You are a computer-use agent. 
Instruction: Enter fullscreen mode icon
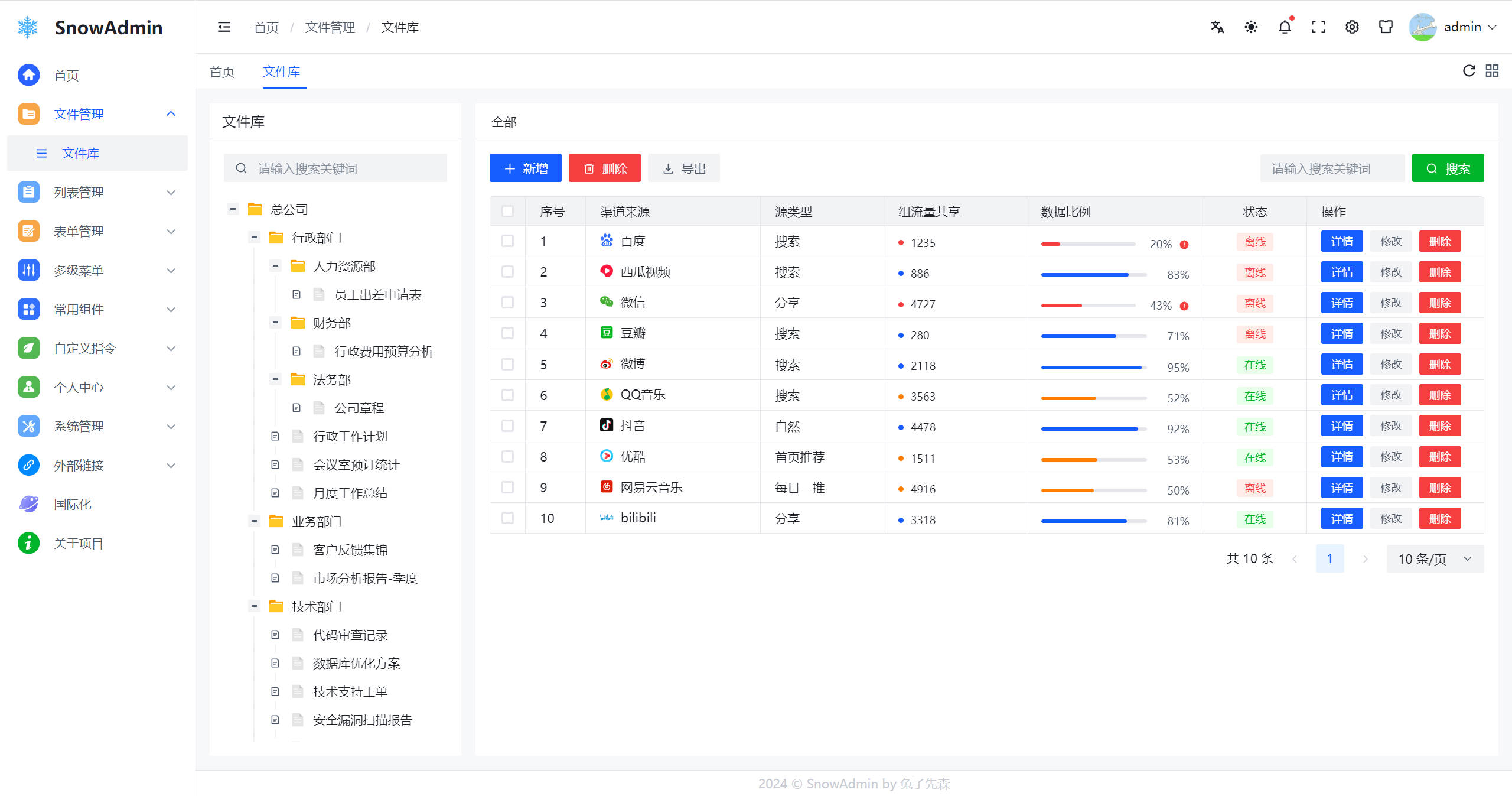tap(1318, 27)
